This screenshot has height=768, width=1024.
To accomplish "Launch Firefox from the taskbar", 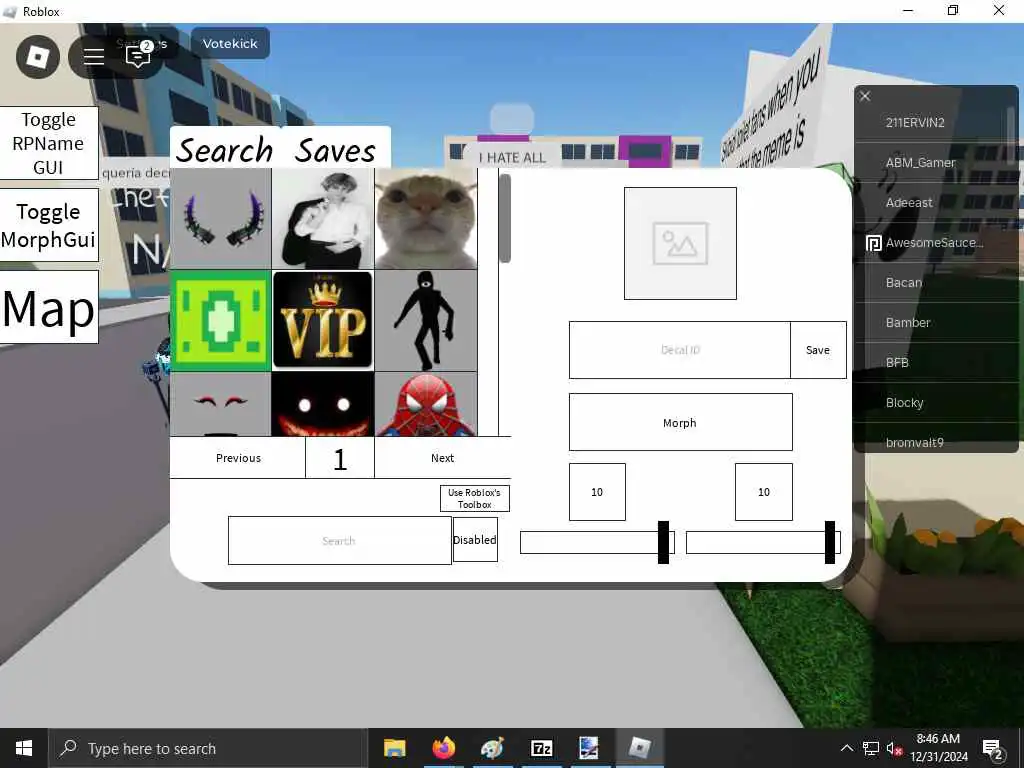I will (x=443, y=748).
